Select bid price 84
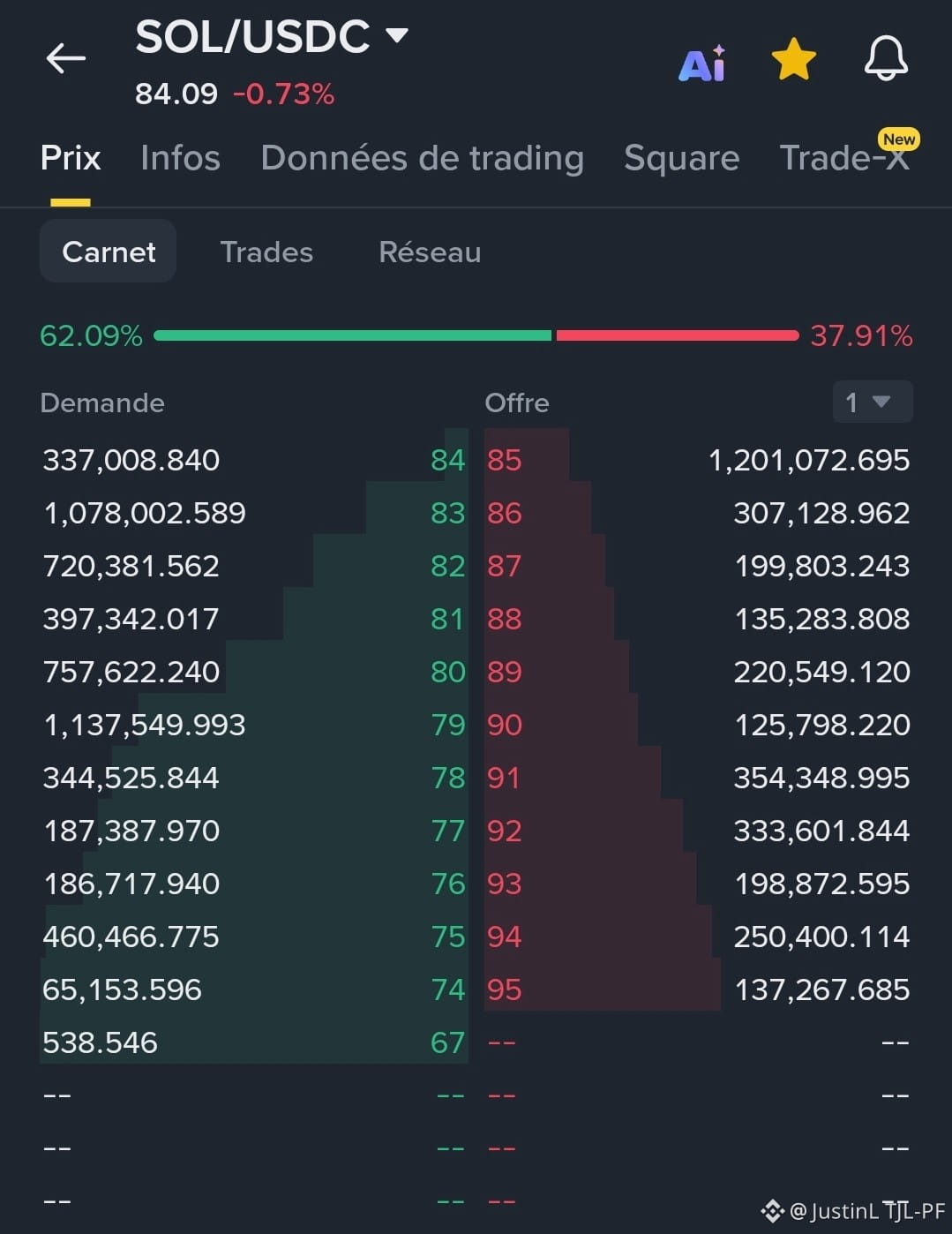 click(x=447, y=460)
